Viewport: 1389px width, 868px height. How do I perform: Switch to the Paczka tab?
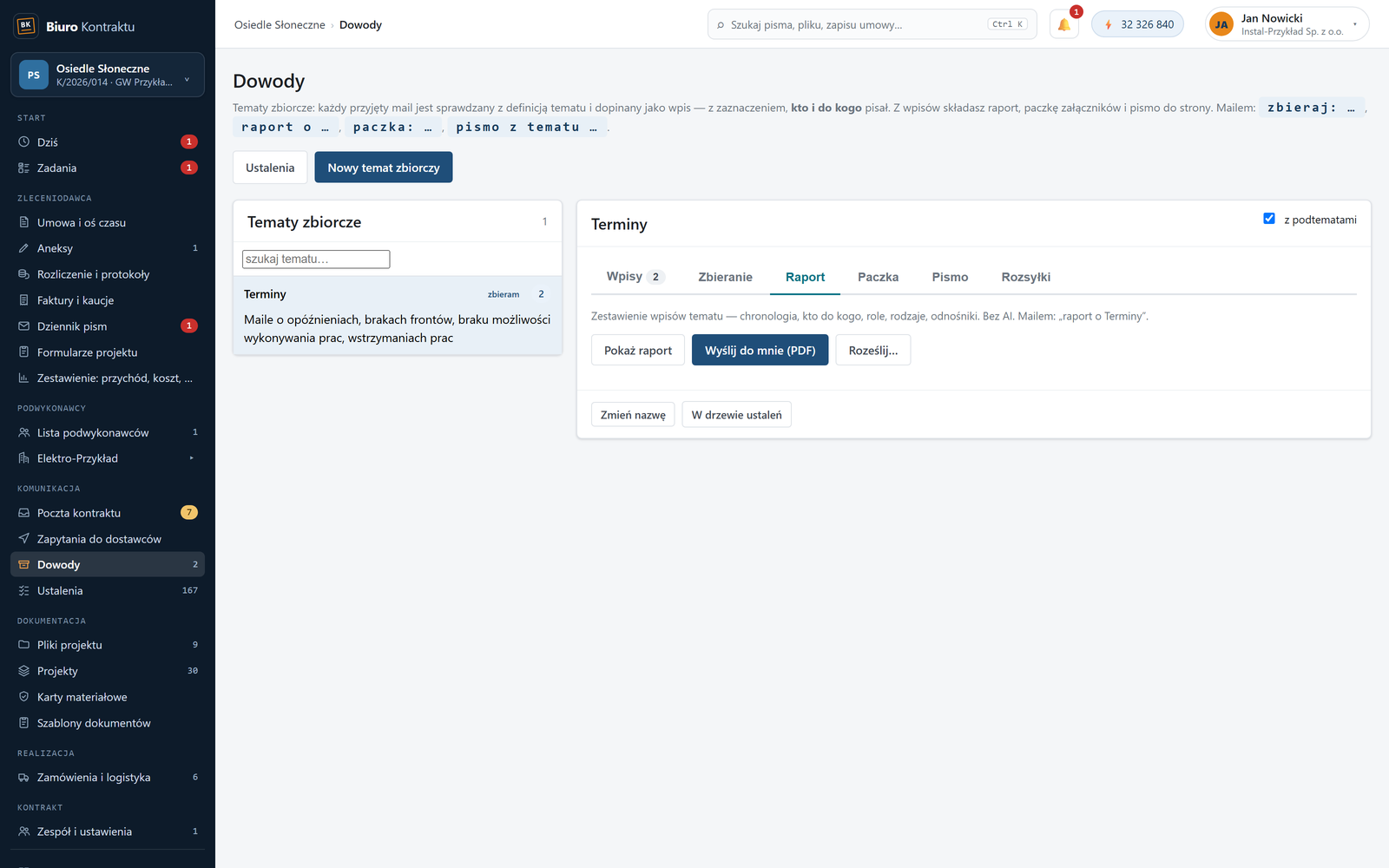click(878, 277)
